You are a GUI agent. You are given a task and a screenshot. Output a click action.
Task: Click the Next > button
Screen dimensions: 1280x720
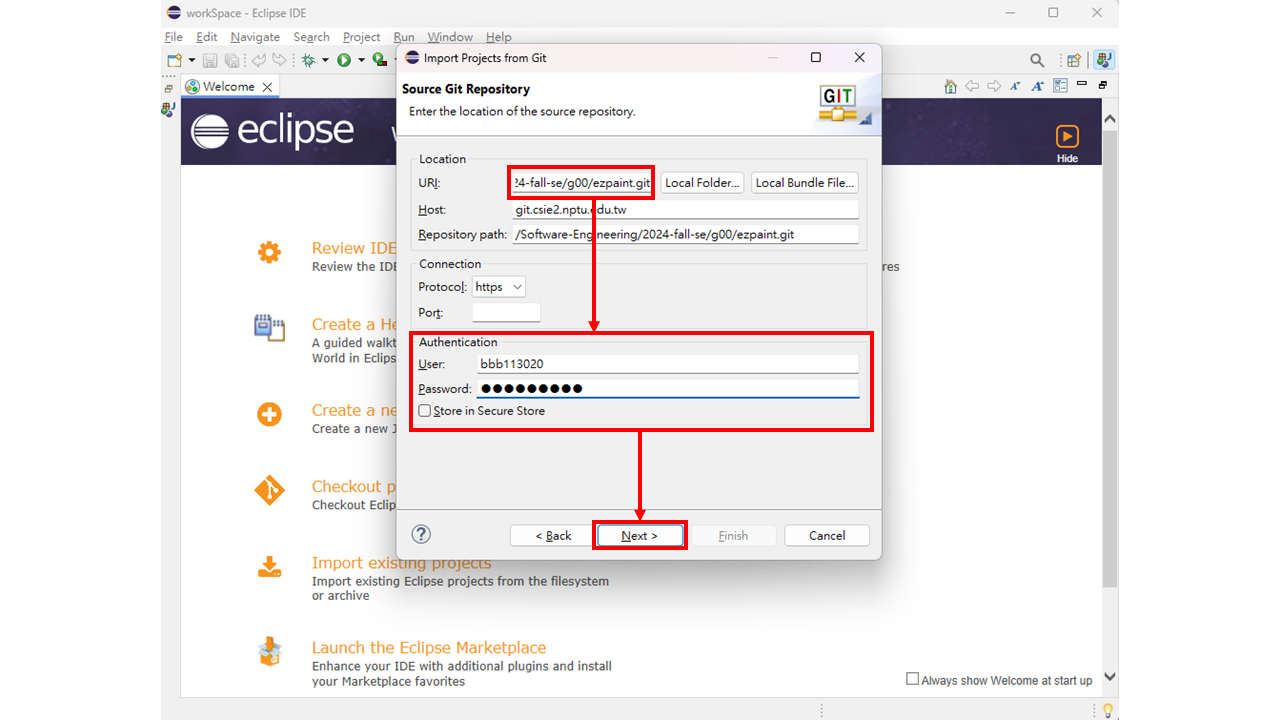(640, 536)
